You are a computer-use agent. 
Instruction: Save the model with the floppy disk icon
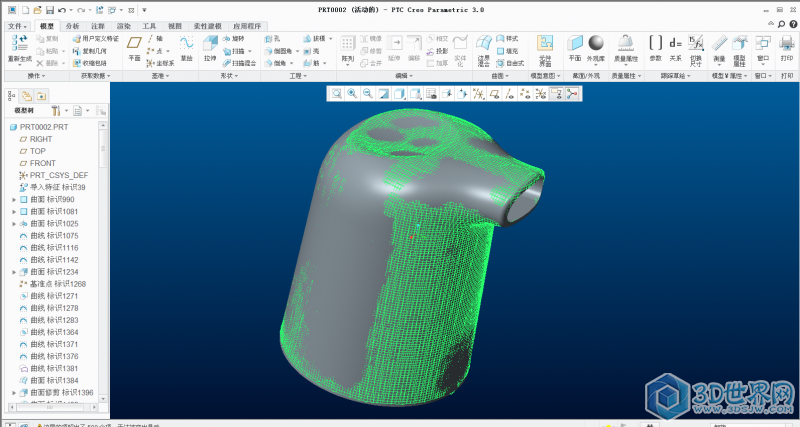coord(49,10)
